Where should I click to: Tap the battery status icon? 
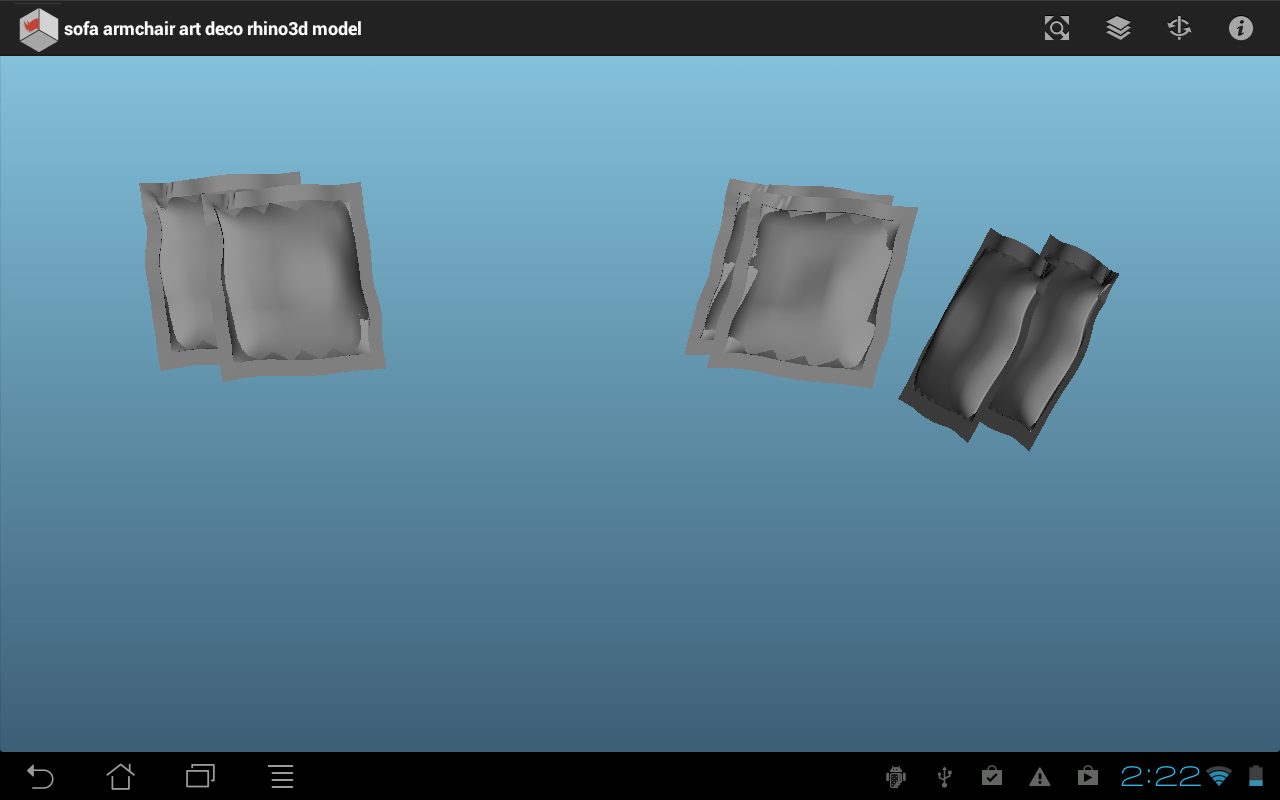click(x=1255, y=776)
